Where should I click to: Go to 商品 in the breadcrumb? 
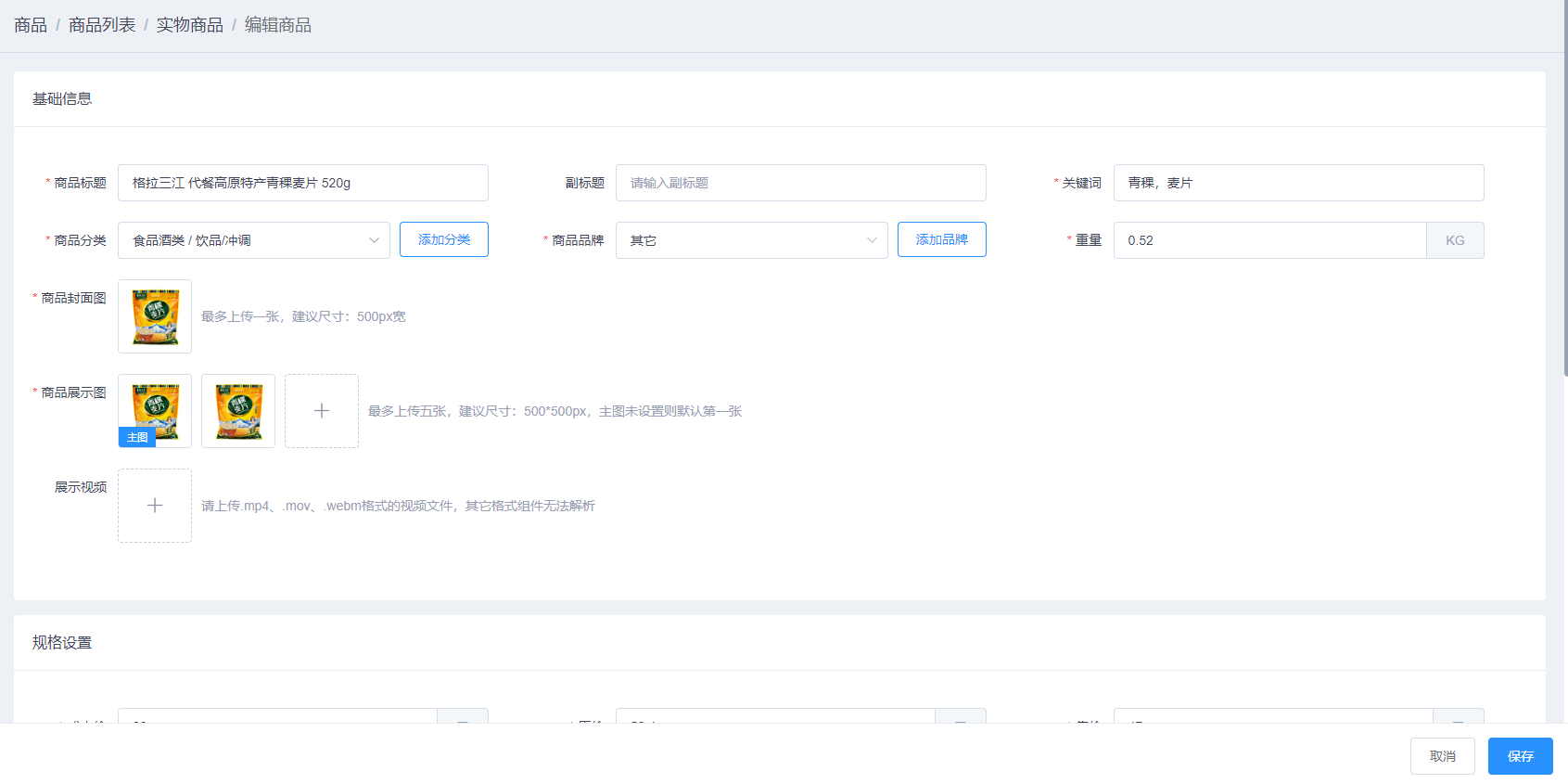pos(31,25)
